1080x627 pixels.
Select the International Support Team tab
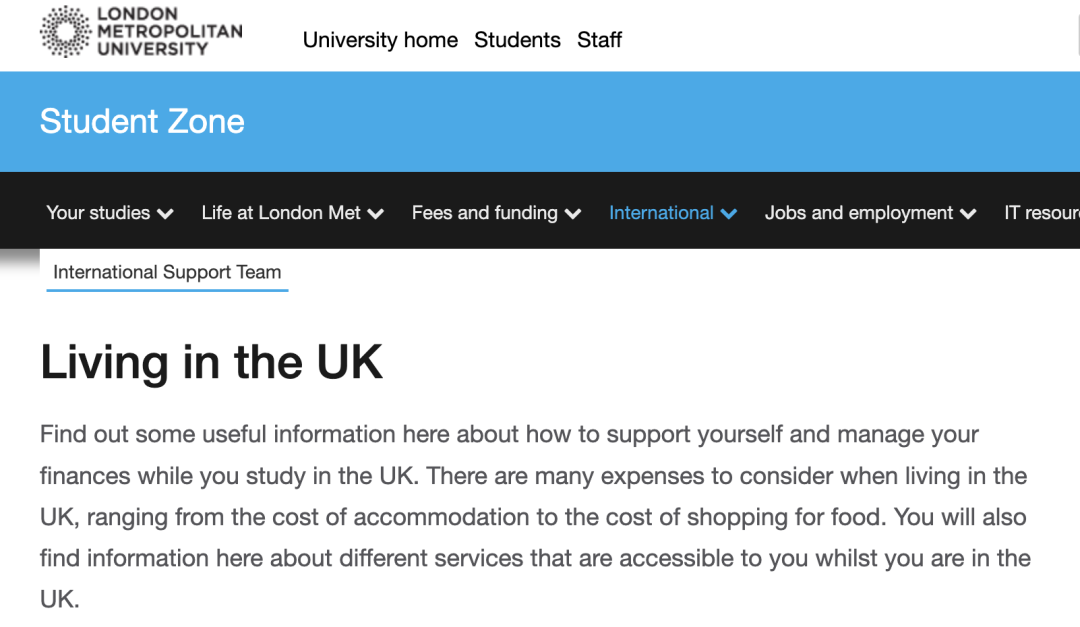pos(167,272)
